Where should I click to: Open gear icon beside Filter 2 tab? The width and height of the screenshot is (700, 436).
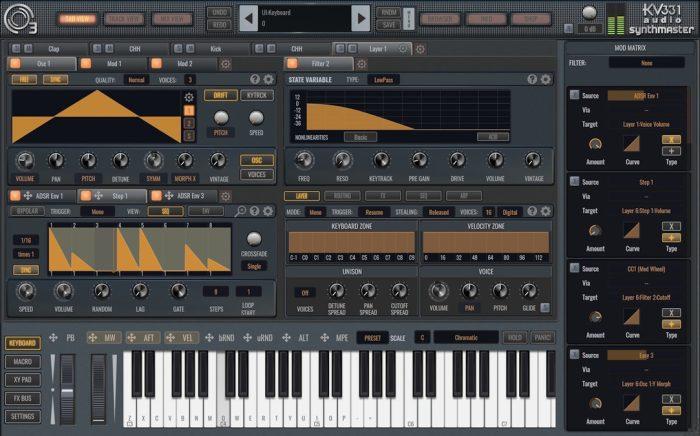pos(361,64)
